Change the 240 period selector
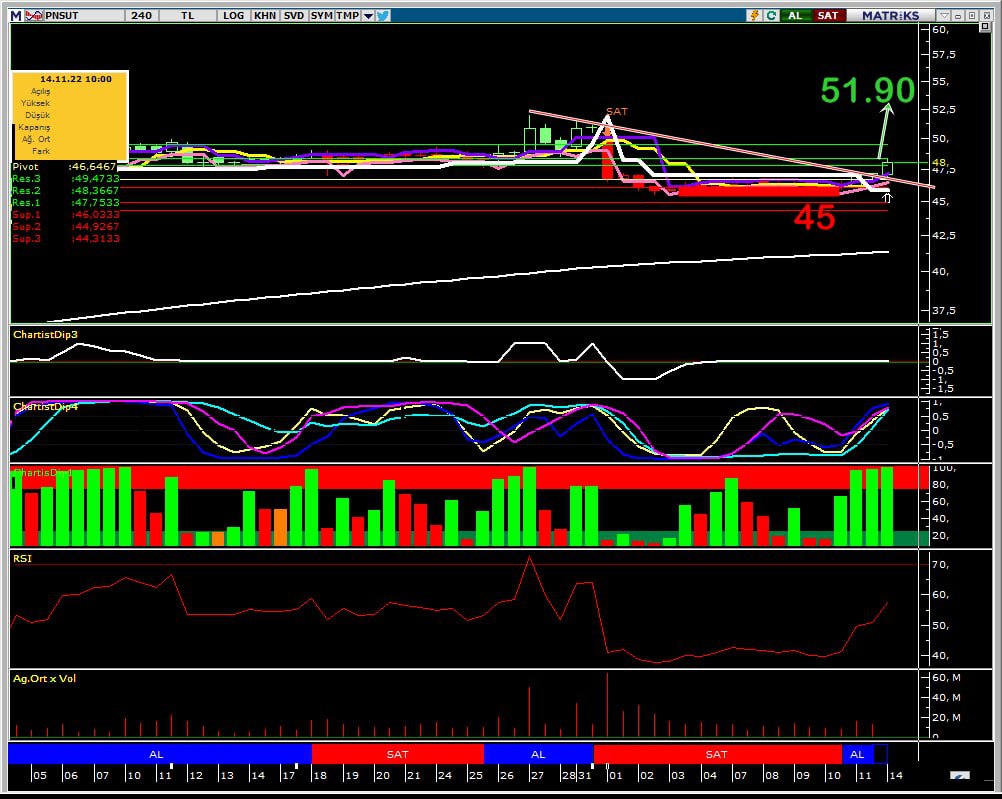This screenshot has height=799, width=1002. (x=141, y=15)
